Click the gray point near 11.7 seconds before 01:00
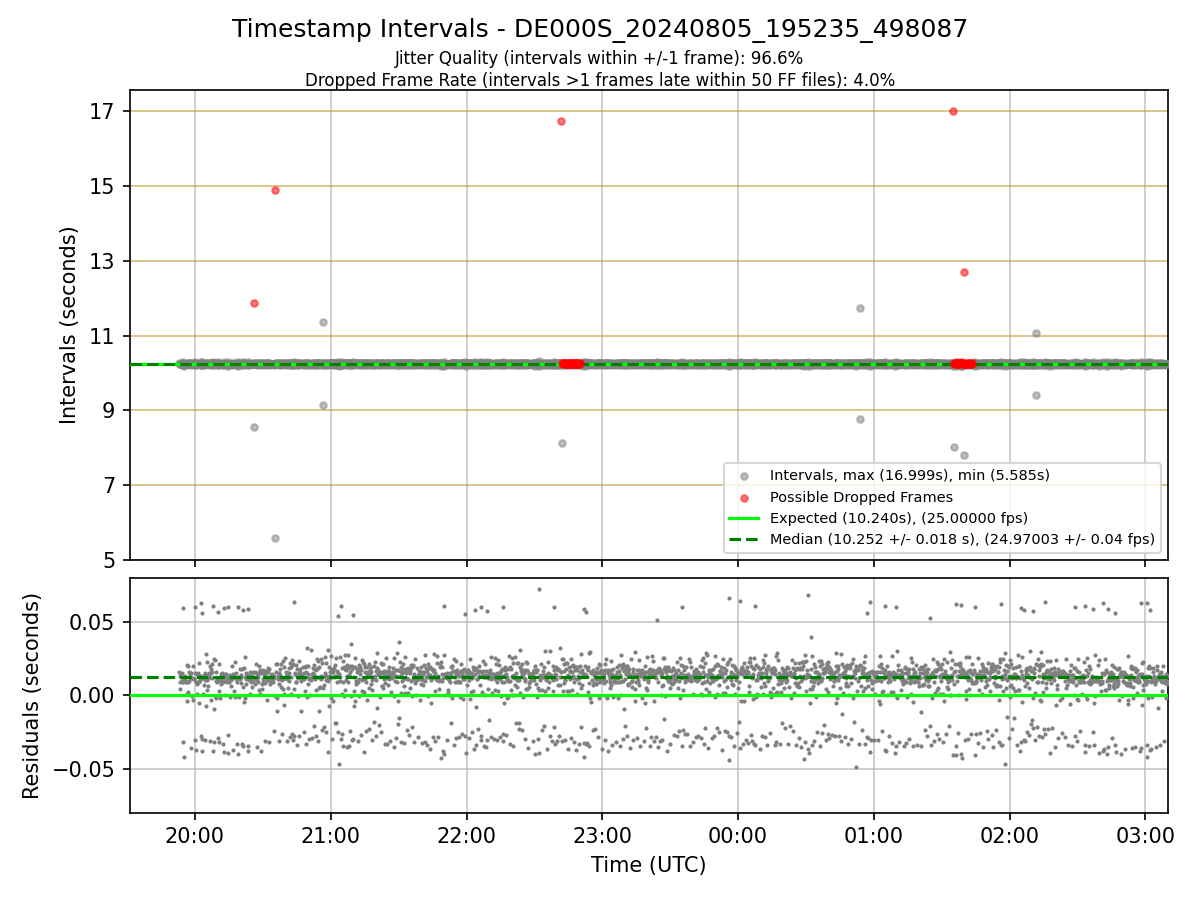Screen dimensions: 1200x900 (860, 308)
